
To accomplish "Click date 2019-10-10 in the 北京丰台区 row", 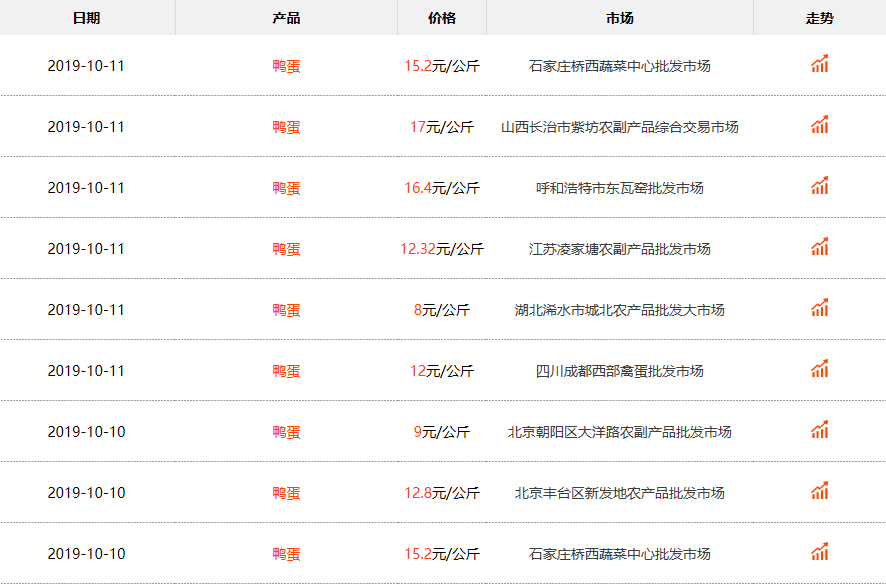I will [x=86, y=493].
